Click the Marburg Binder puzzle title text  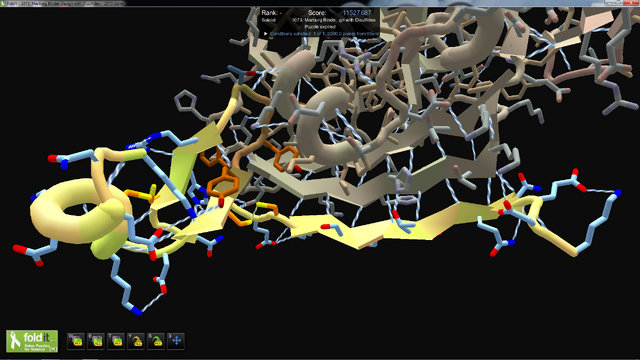[334, 20]
